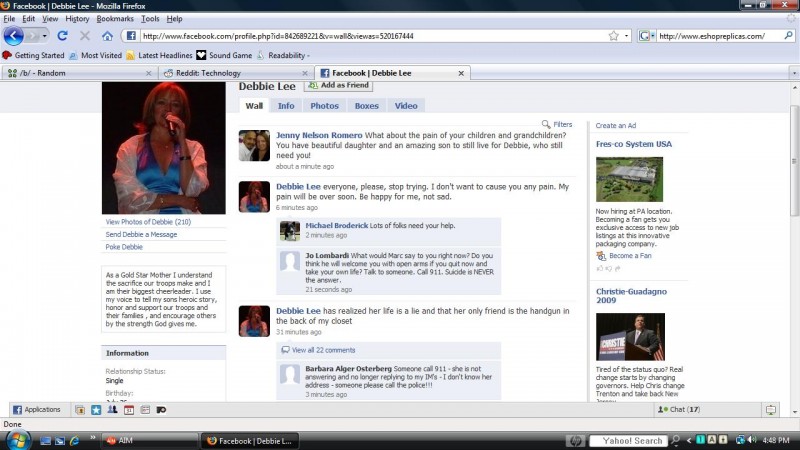Click the Add as Friend button

(x=338, y=86)
